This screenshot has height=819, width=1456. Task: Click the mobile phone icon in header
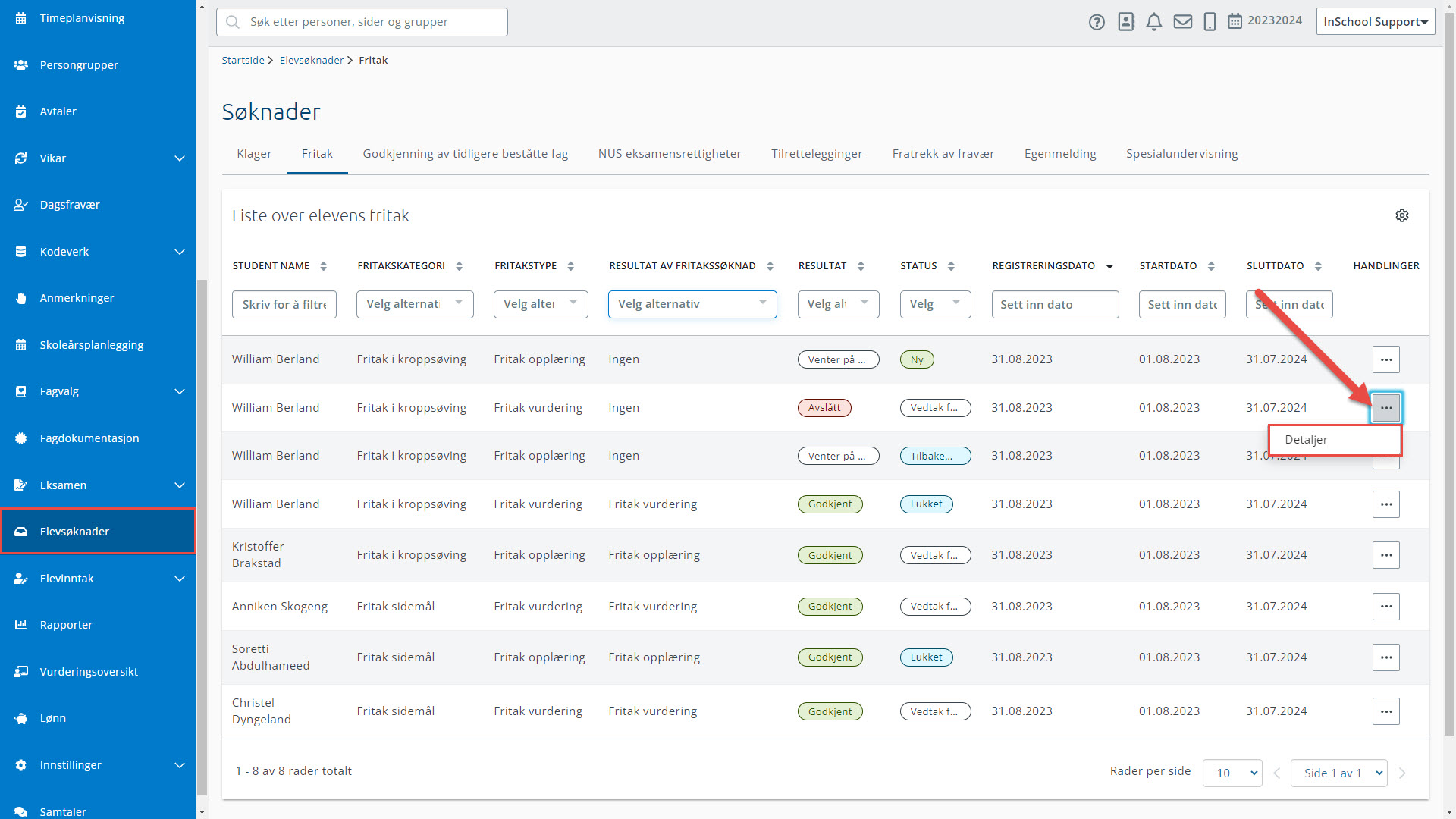click(1210, 22)
